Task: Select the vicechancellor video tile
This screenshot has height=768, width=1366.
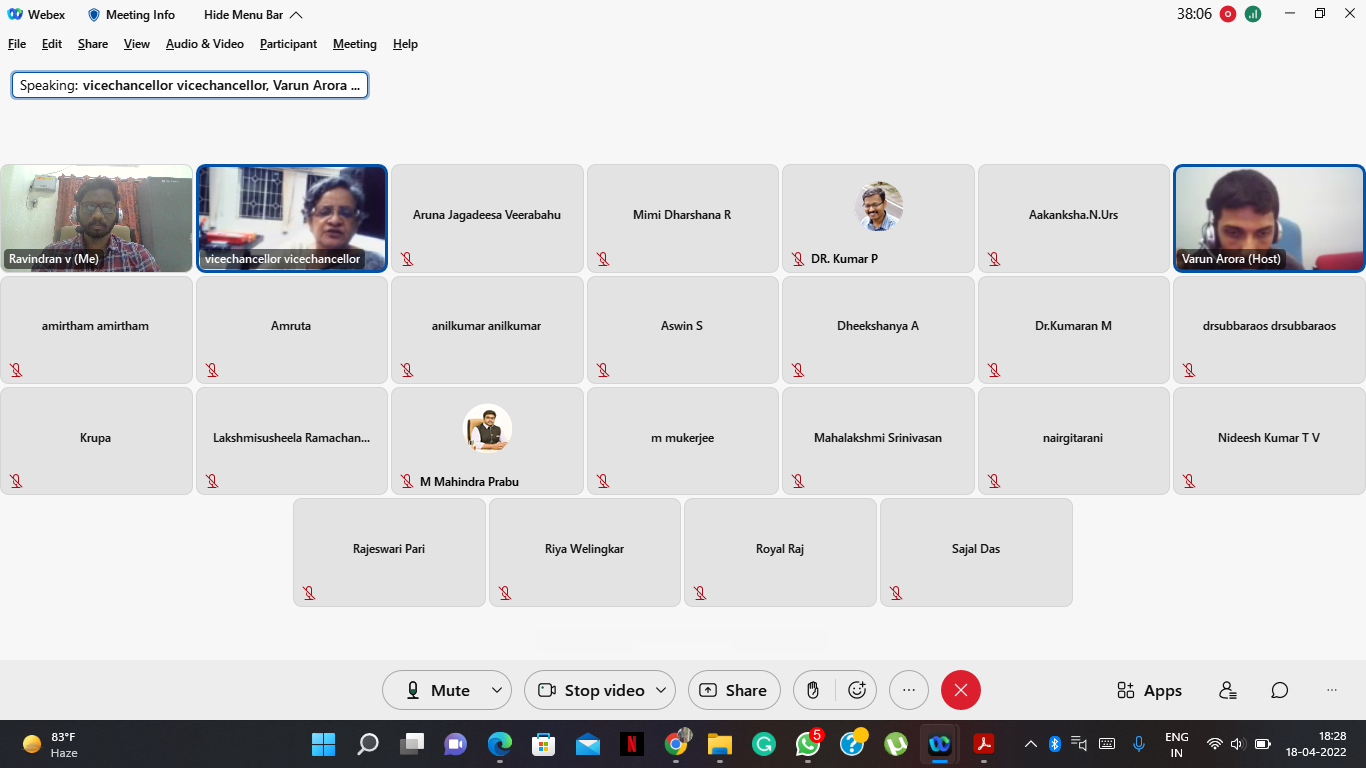Action: pyautogui.click(x=292, y=218)
